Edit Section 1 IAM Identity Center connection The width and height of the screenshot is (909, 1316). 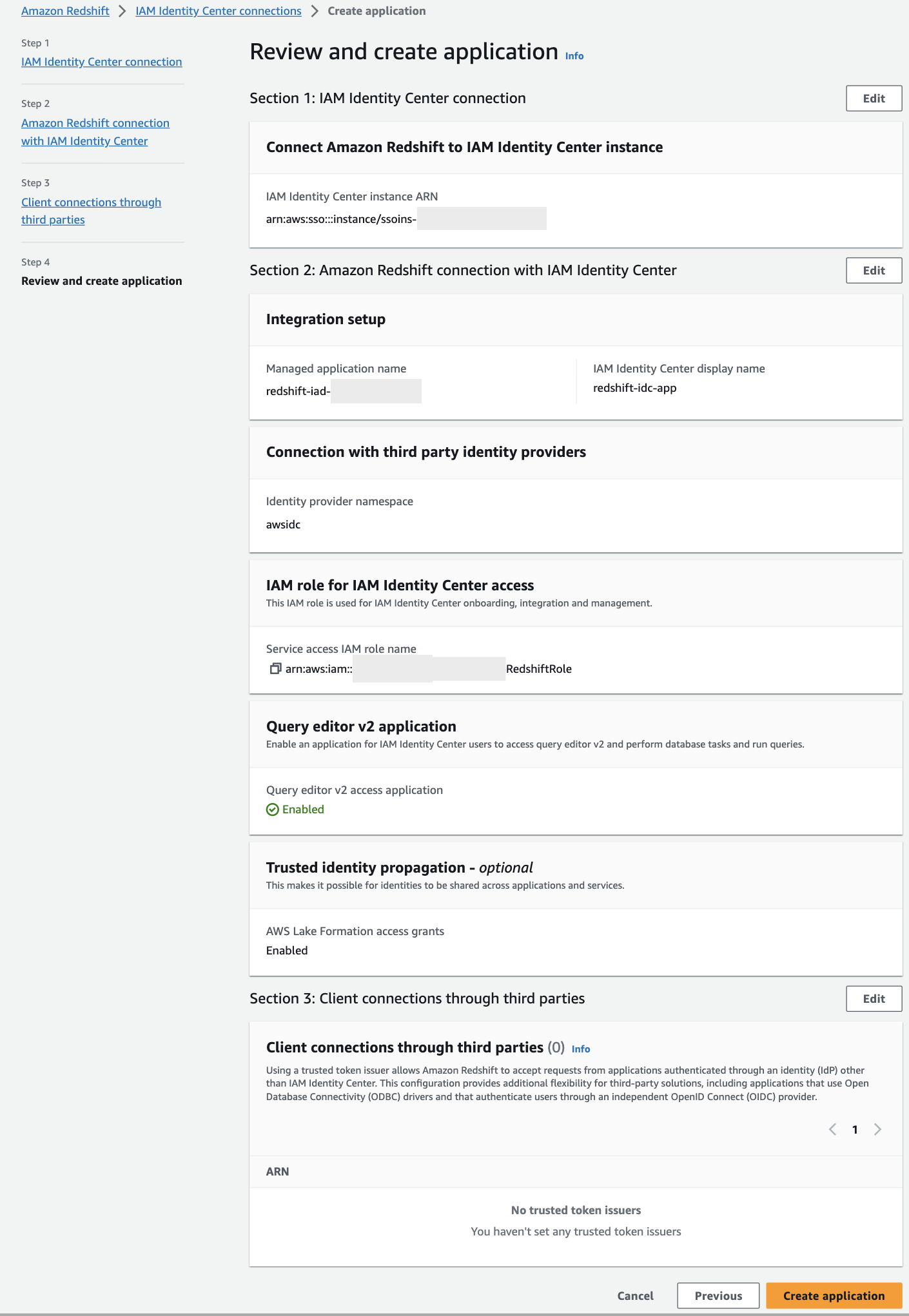tap(874, 99)
